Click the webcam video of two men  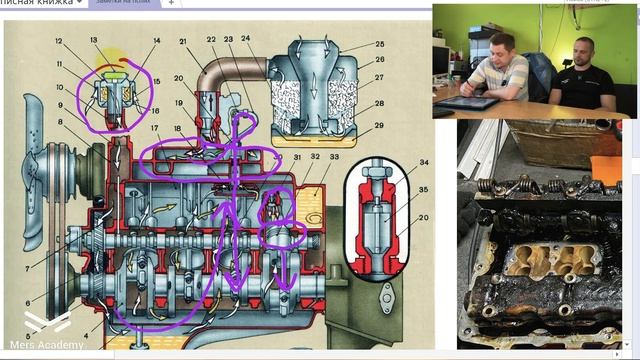tap(534, 61)
